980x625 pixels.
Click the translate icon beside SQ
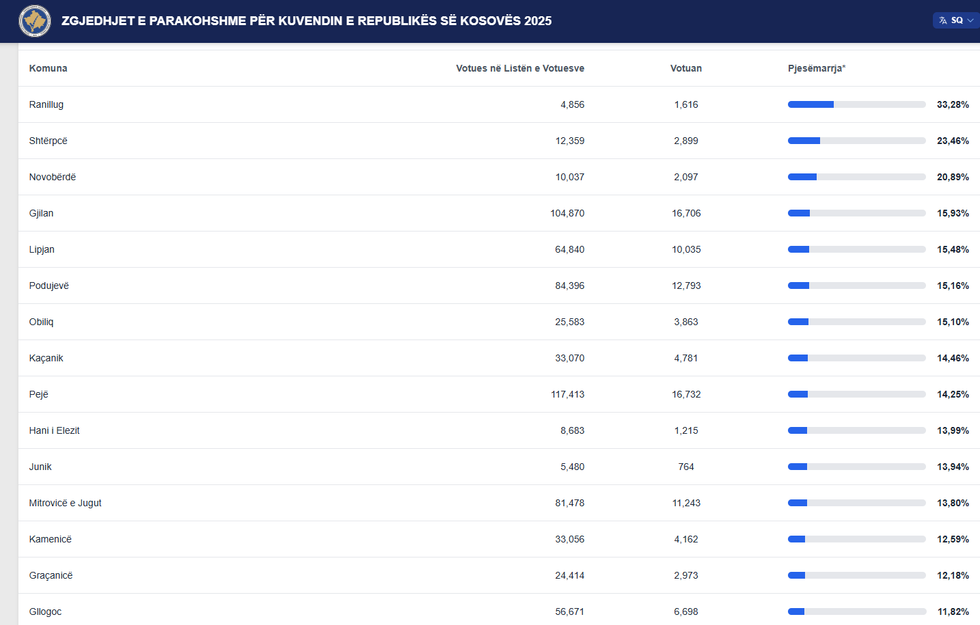coord(942,20)
